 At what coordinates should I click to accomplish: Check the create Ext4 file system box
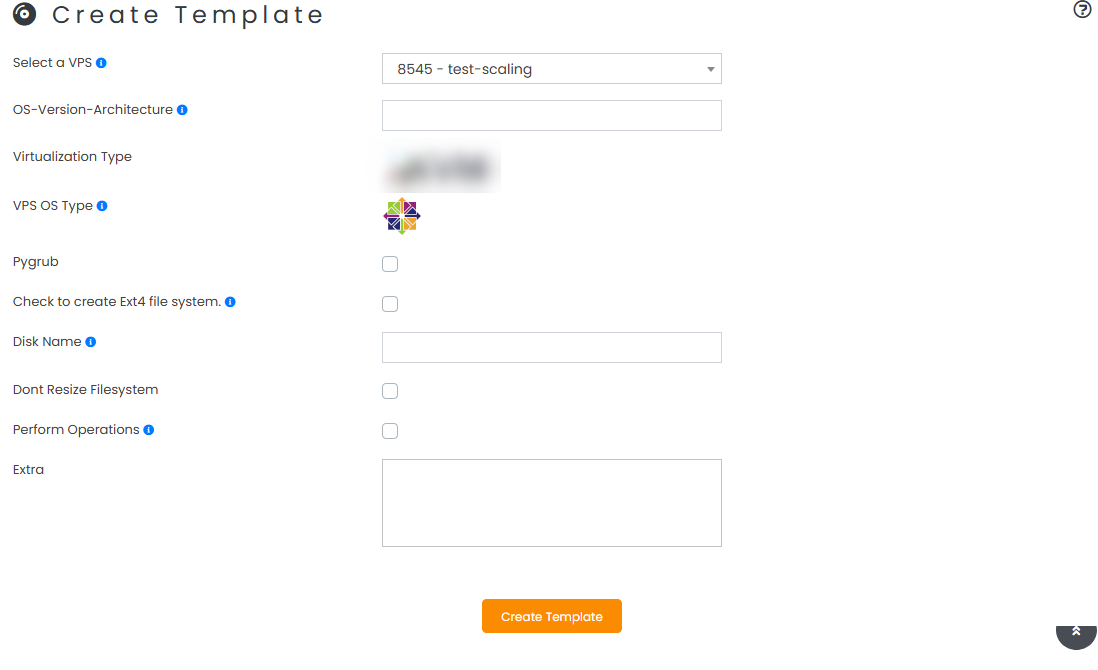click(389, 303)
